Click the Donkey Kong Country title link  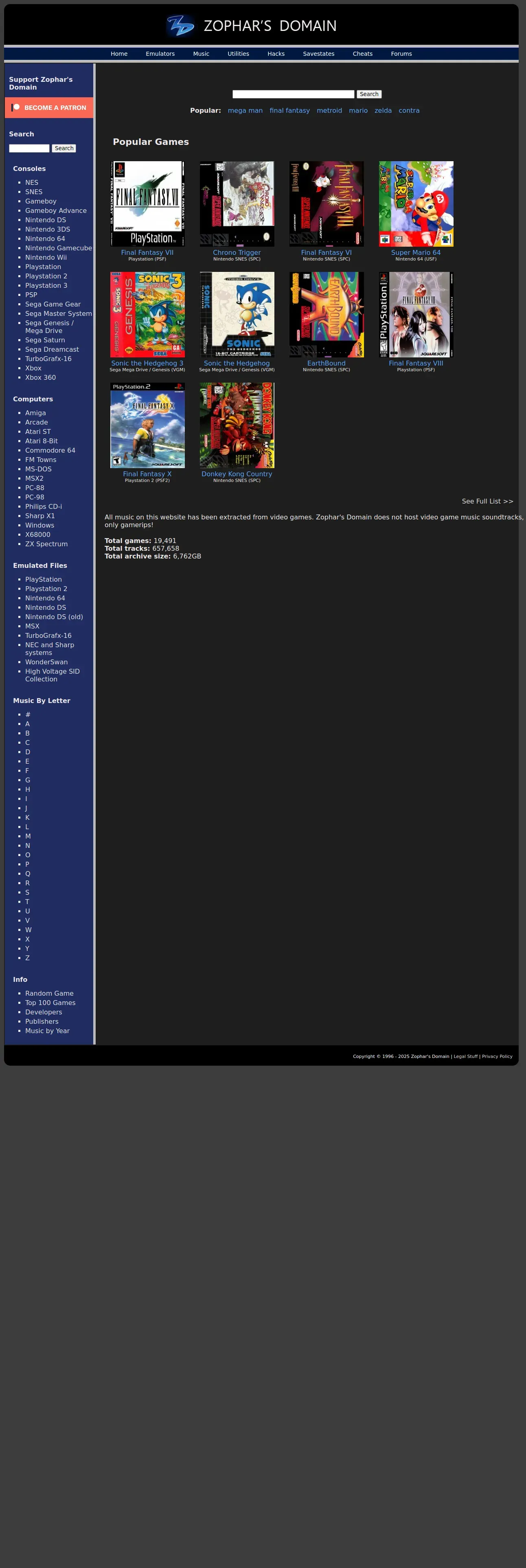(237, 474)
